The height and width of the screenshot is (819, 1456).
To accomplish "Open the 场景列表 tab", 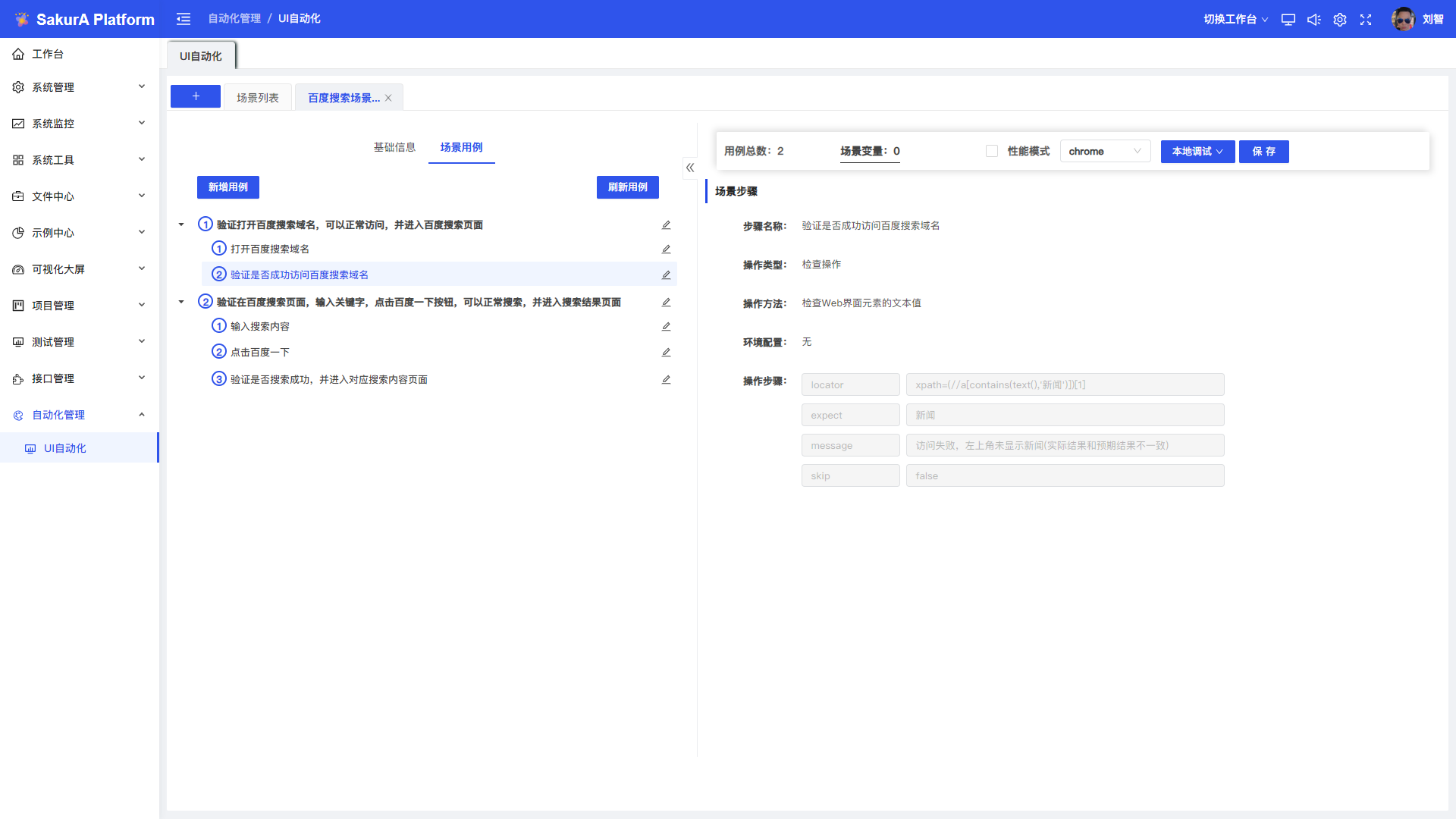I will point(258,98).
